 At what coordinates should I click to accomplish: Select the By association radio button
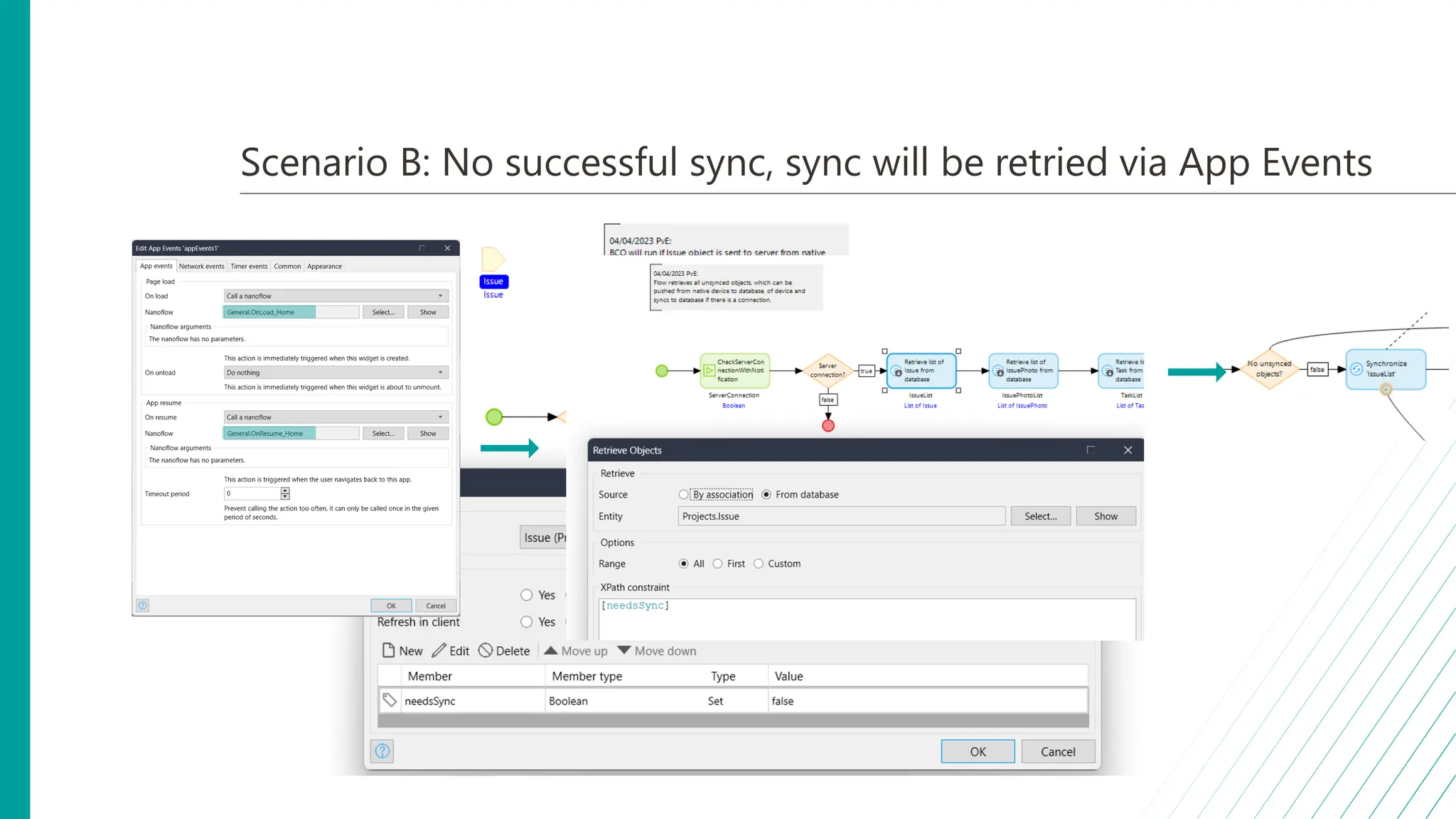point(683,495)
